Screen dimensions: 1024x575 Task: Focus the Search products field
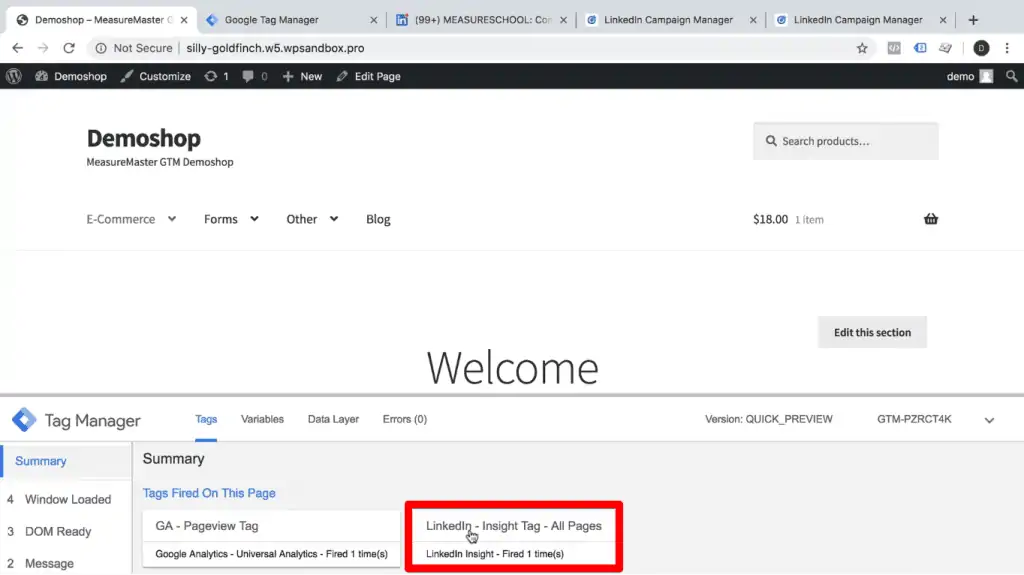click(846, 141)
